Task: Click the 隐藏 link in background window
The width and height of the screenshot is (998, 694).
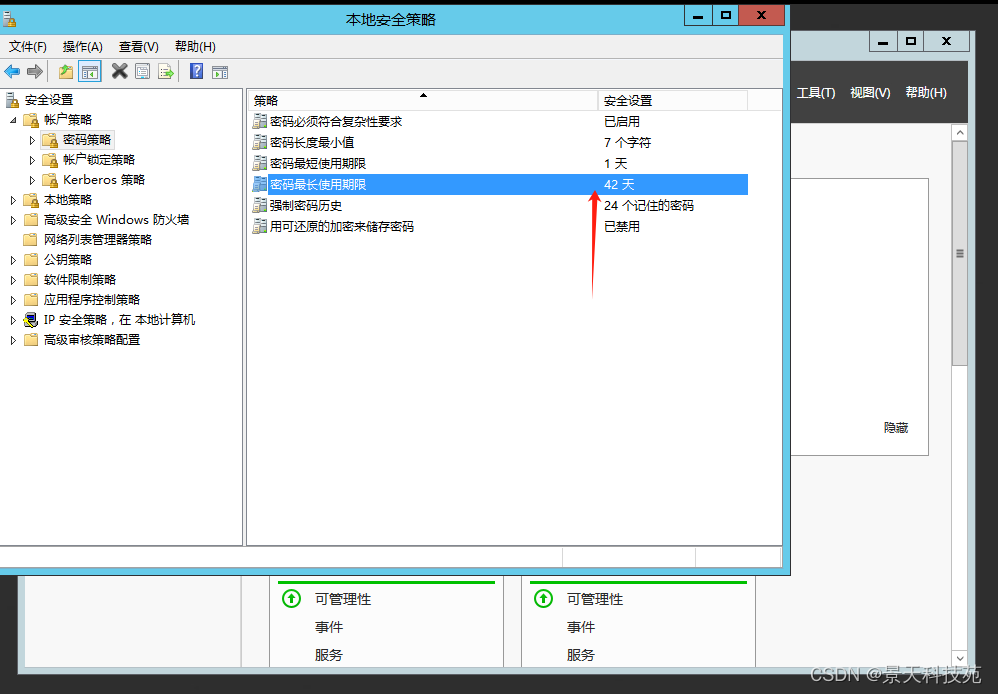Action: (x=896, y=428)
